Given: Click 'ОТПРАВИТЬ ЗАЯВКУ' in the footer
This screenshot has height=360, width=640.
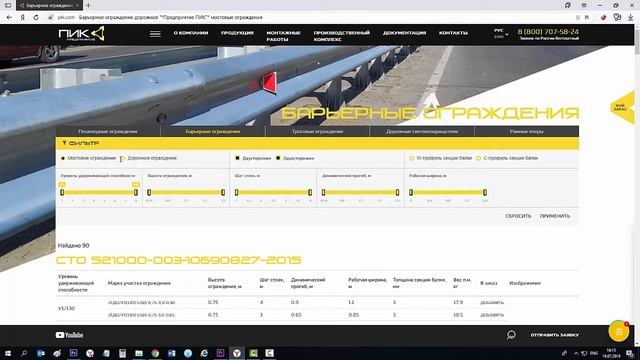Looking at the screenshot, I should [555, 335].
